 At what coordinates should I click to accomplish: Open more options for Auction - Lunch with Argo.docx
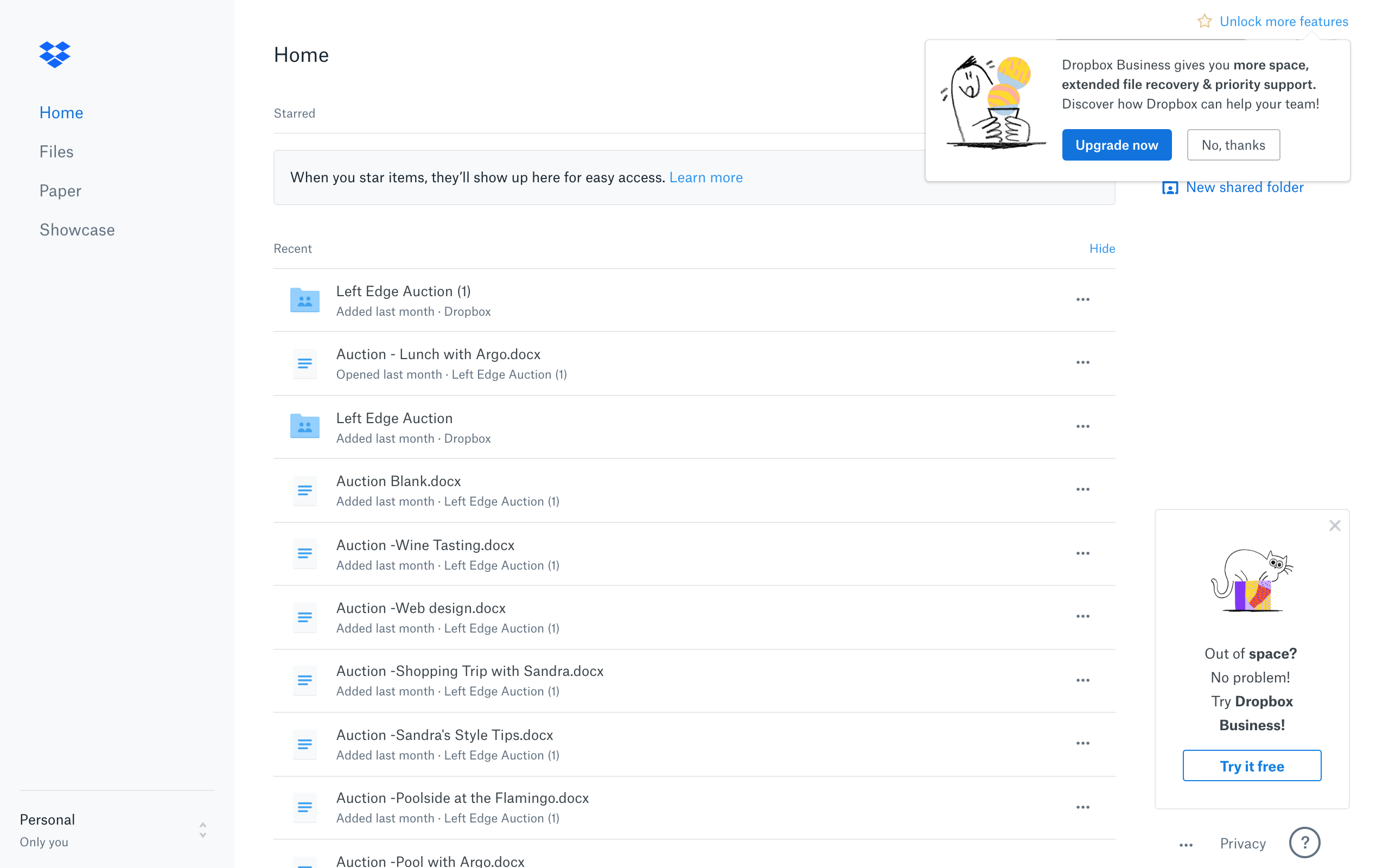pyautogui.click(x=1082, y=363)
